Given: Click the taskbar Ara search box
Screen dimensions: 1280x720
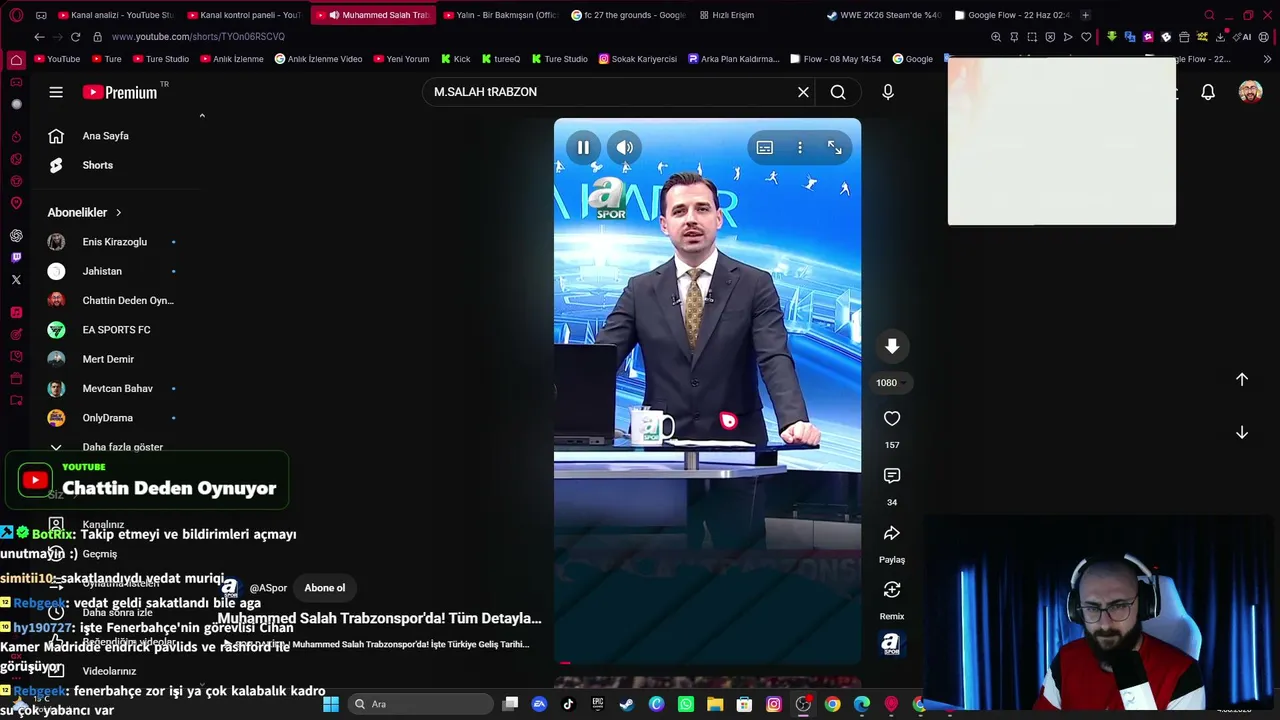Looking at the screenshot, I should 421,704.
